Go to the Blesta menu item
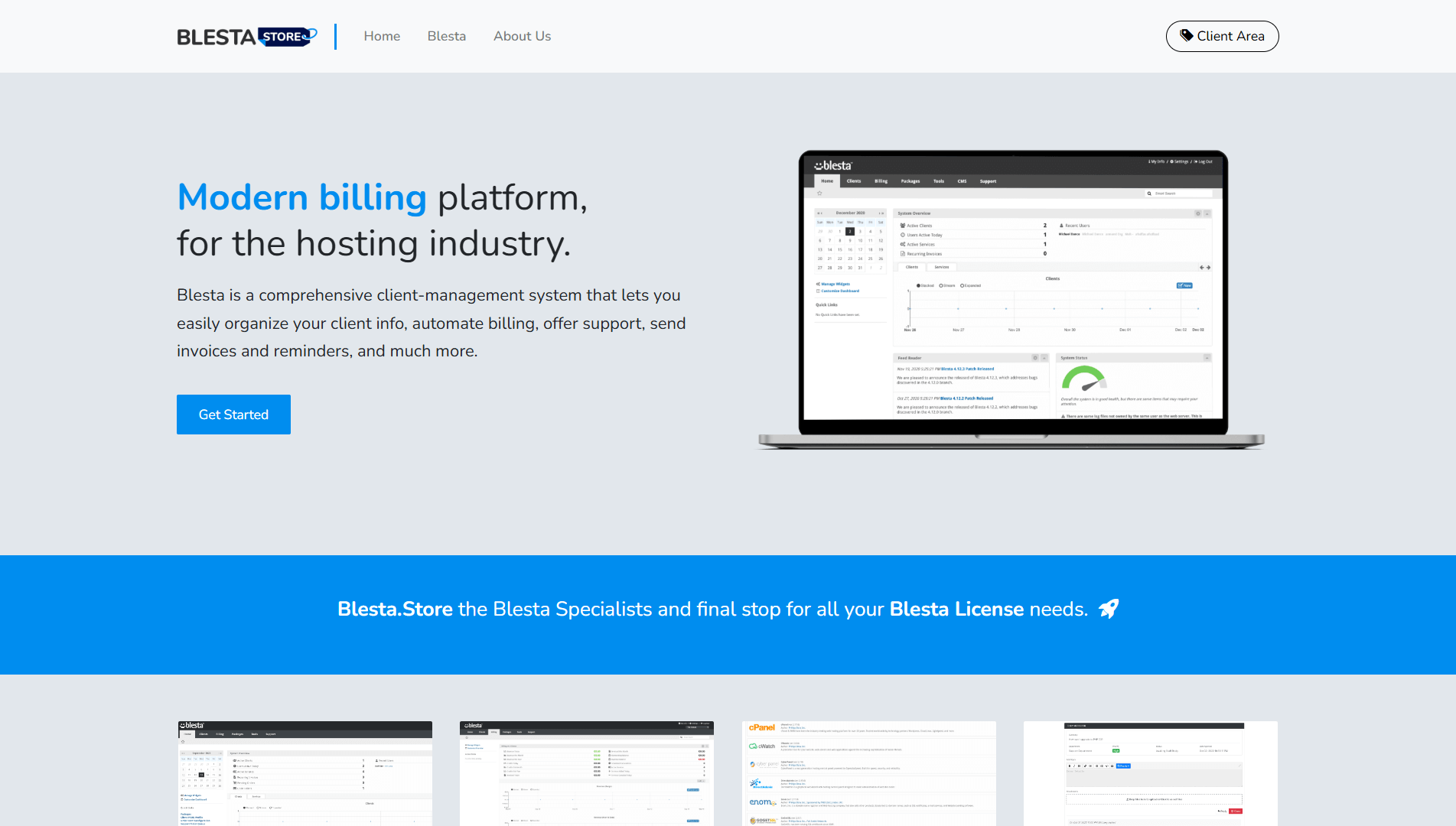Image resolution: width=1456 pixels, height=826 pixels. (446, 36)
